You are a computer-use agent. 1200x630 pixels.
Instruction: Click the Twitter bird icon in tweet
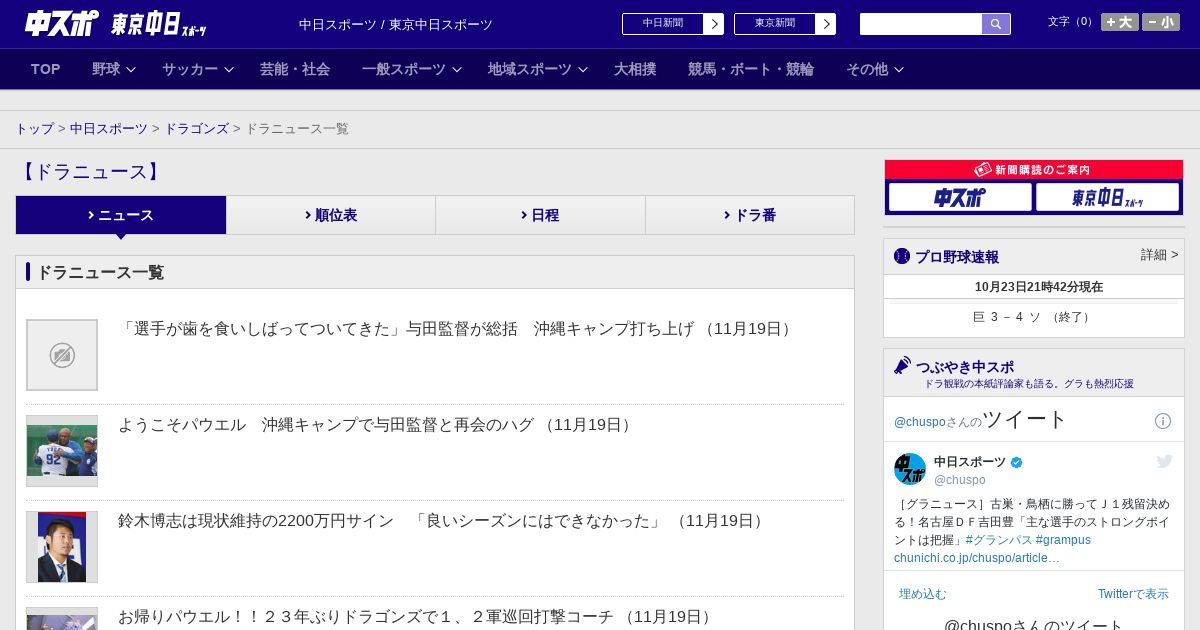(x=1164, y=461)
